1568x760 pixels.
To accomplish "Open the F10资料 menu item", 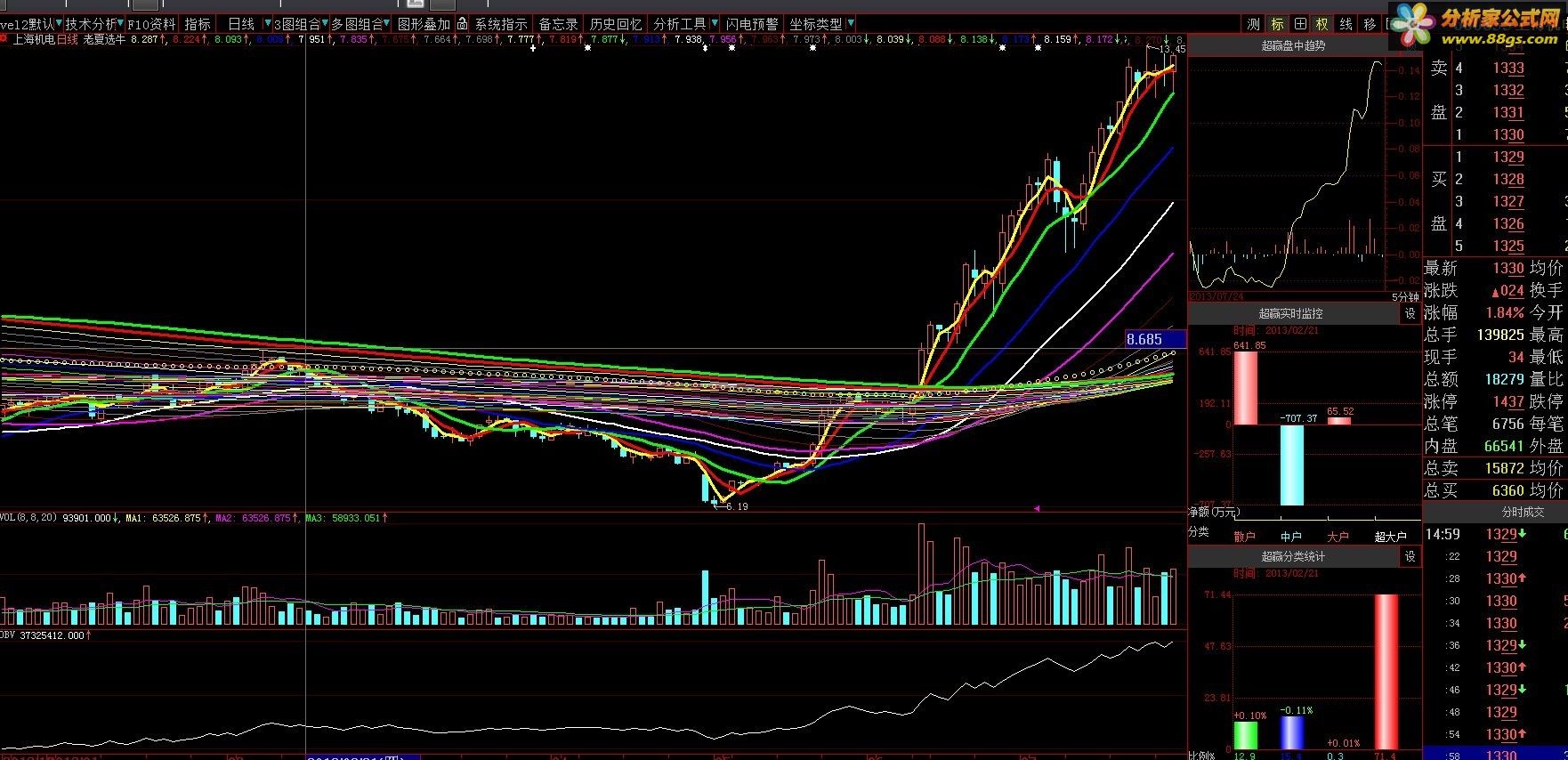I will pyautogui.click(x=152, y=24).
